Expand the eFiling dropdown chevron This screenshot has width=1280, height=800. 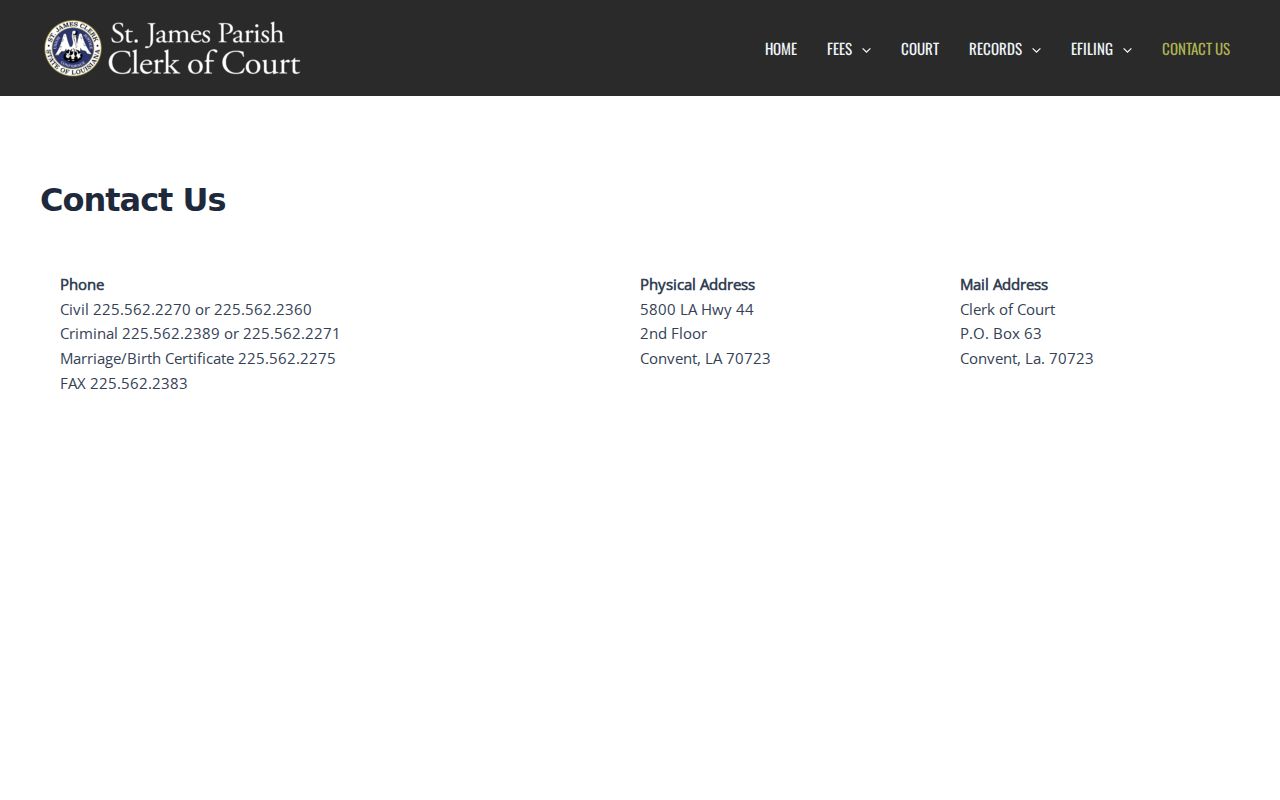[1127, 50]
